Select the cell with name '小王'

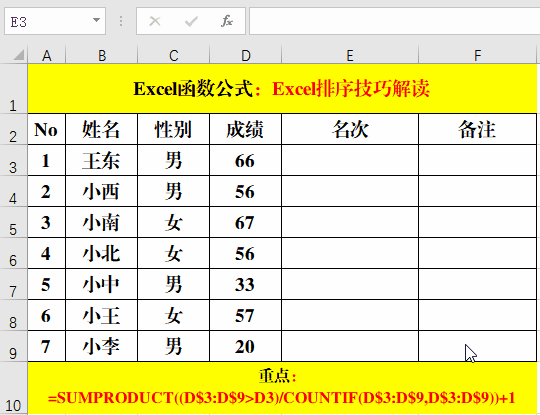tap(102, 315)
